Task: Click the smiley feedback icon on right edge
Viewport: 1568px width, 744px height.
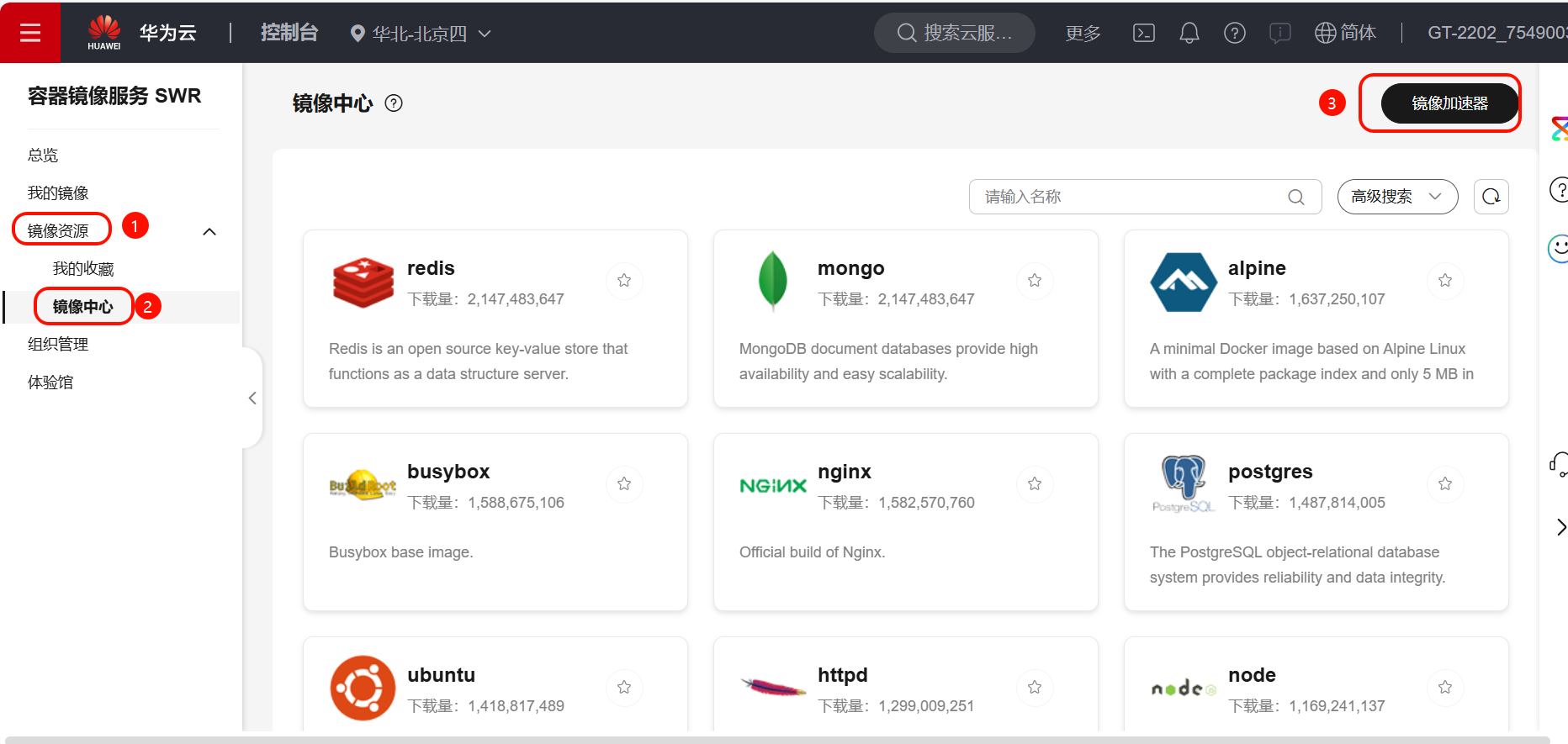Action: point(1559,248)
